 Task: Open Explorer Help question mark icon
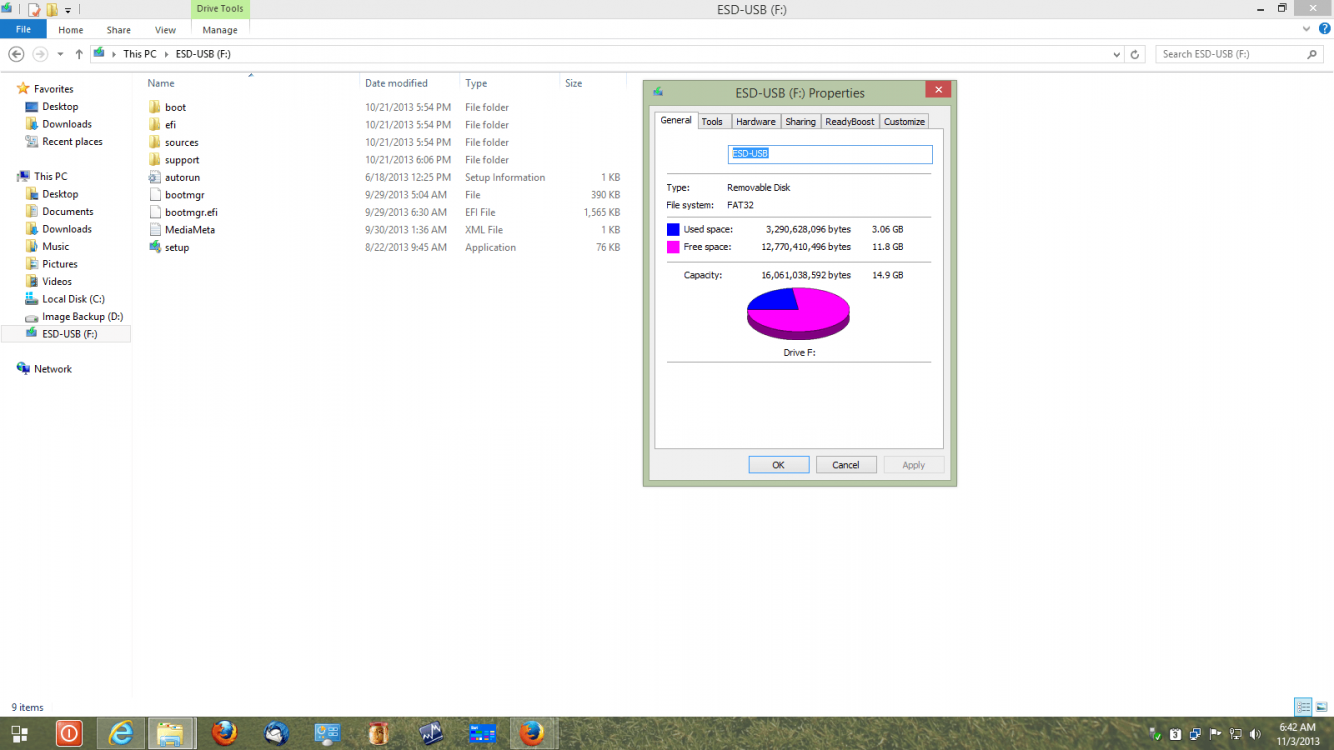point(1324,29)
